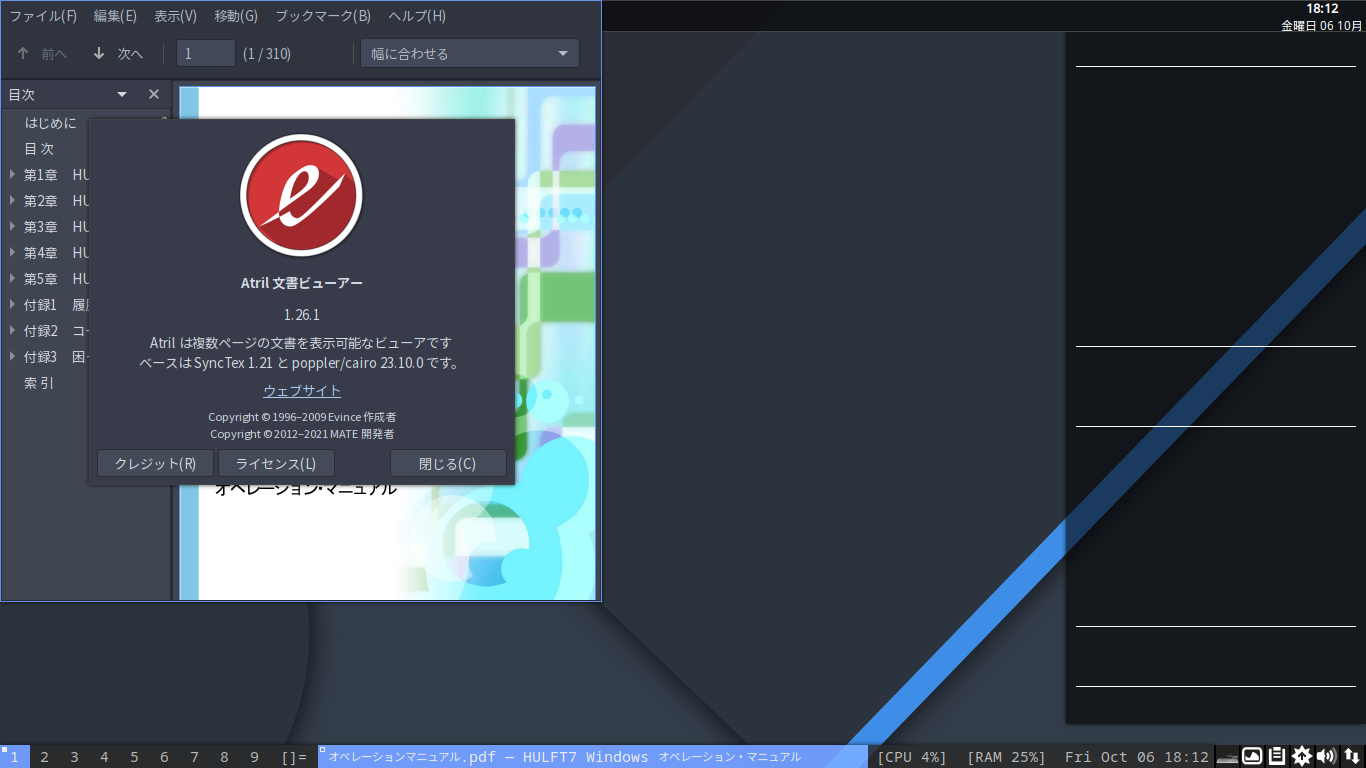The width and height of the screenshot is (1366, 768).
Task: Expand the 第2章 tree node
Action: 12,201
